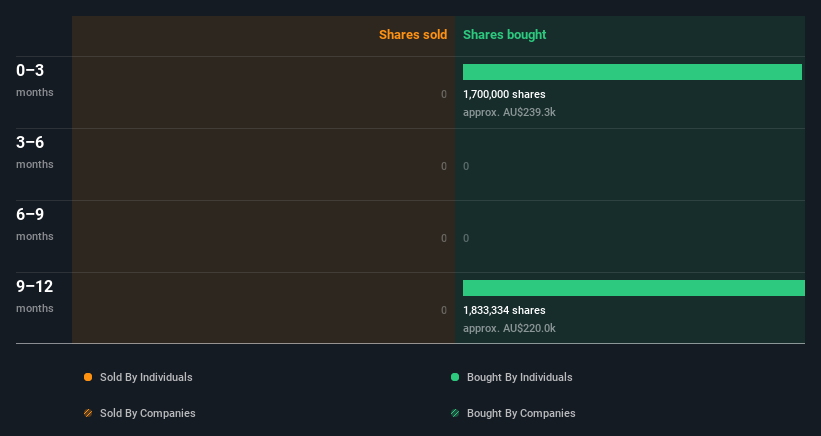Image resolution: width=821 pixels, height=436 pixels.
Task: Click the green bar for 0–3 months
Action: click(633, 72)
